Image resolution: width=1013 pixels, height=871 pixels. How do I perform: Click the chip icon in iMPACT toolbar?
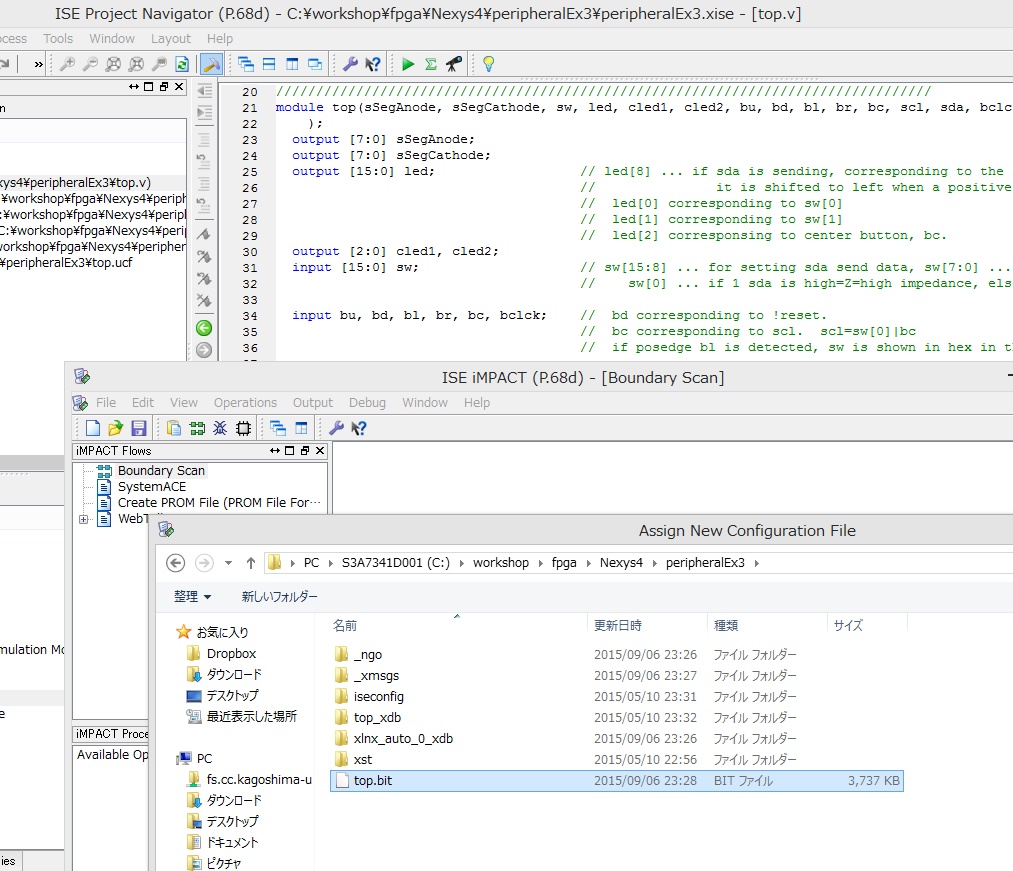tap(243, 428)
